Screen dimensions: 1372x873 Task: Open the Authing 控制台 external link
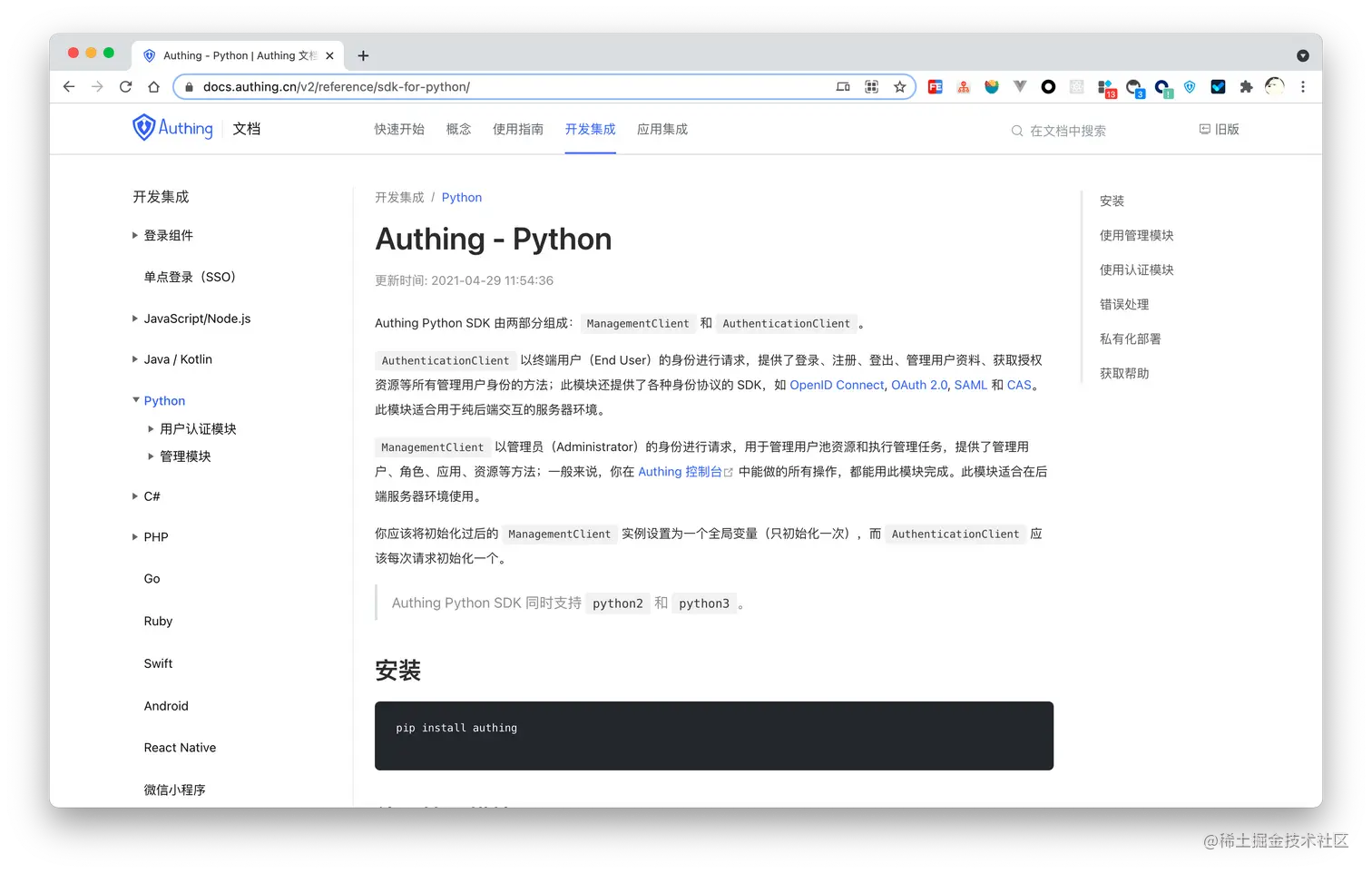[685, 472]
